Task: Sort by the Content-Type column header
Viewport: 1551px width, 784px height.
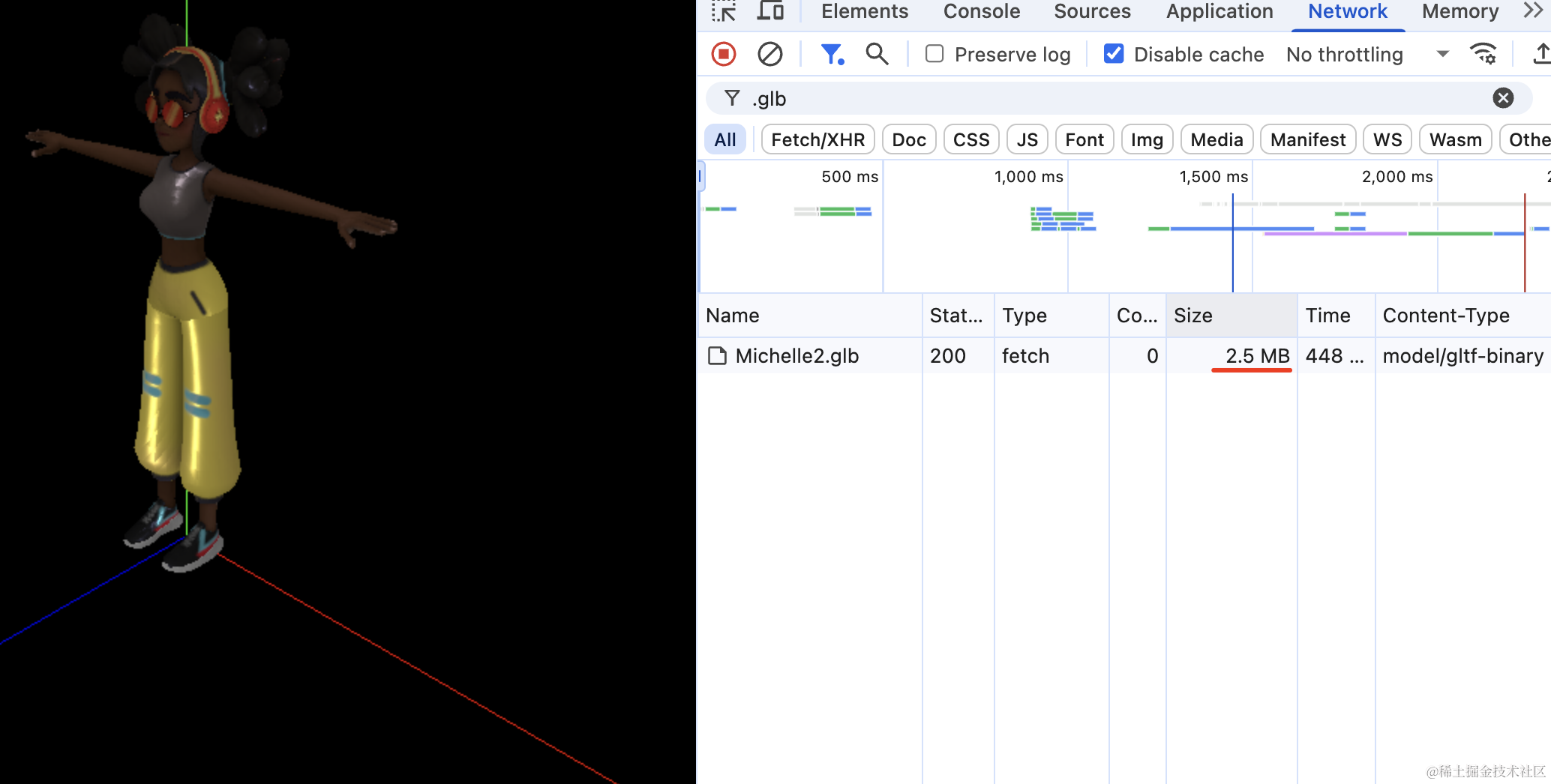Action: click(1463, 316)
